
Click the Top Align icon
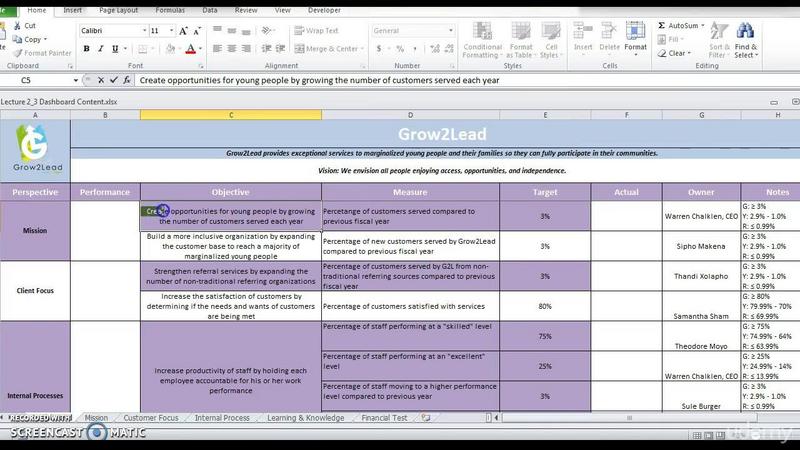tap(217, 31)
